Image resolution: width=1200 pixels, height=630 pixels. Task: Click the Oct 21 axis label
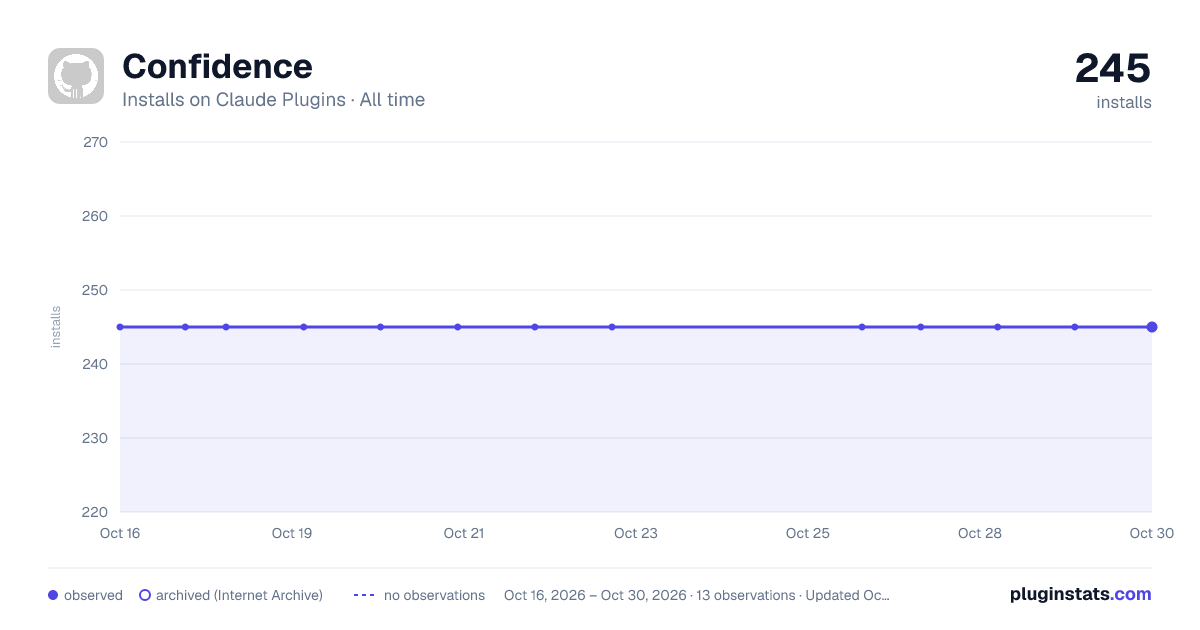point(464,533)
